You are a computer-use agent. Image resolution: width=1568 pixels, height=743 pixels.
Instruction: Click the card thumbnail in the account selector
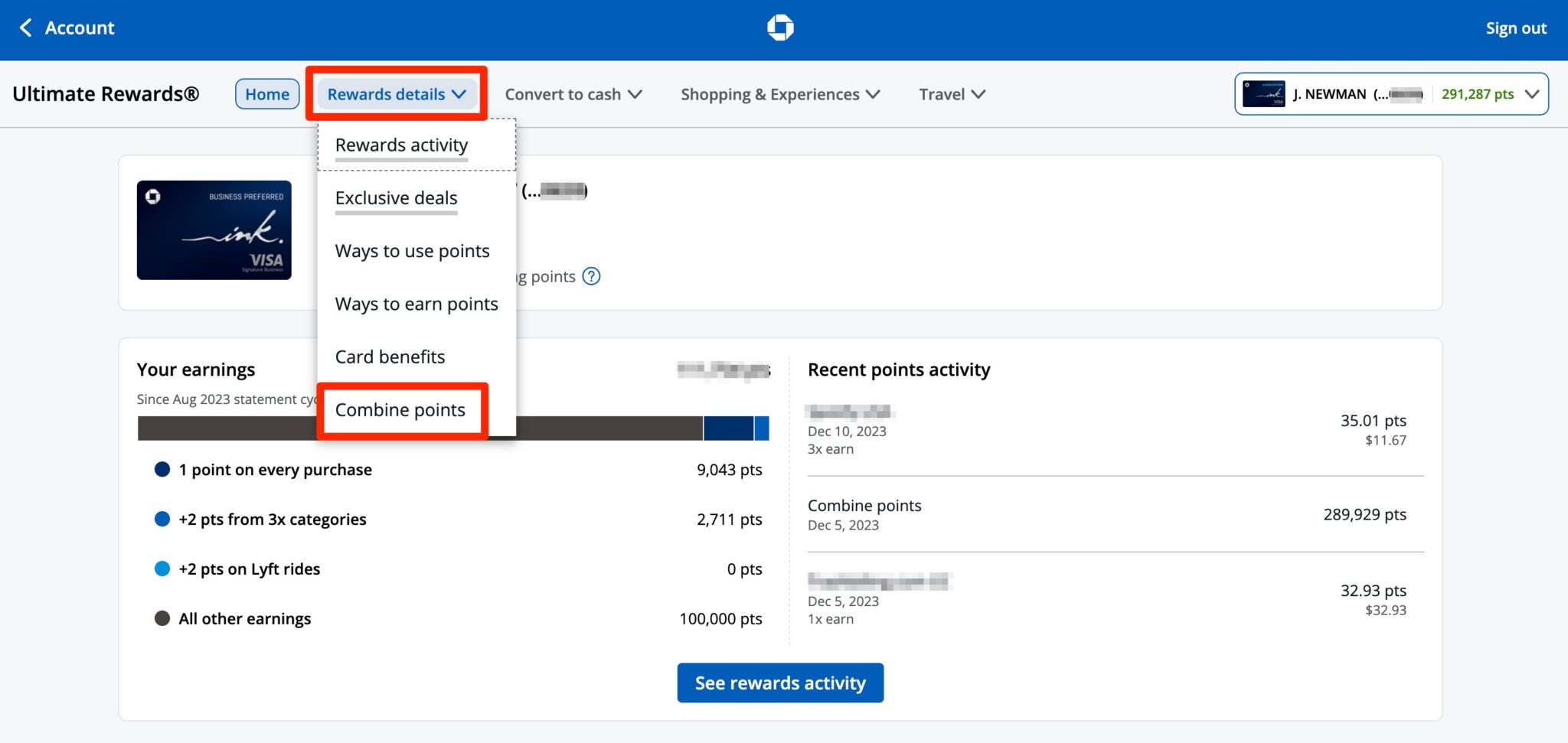click(x=1265, y=93)
